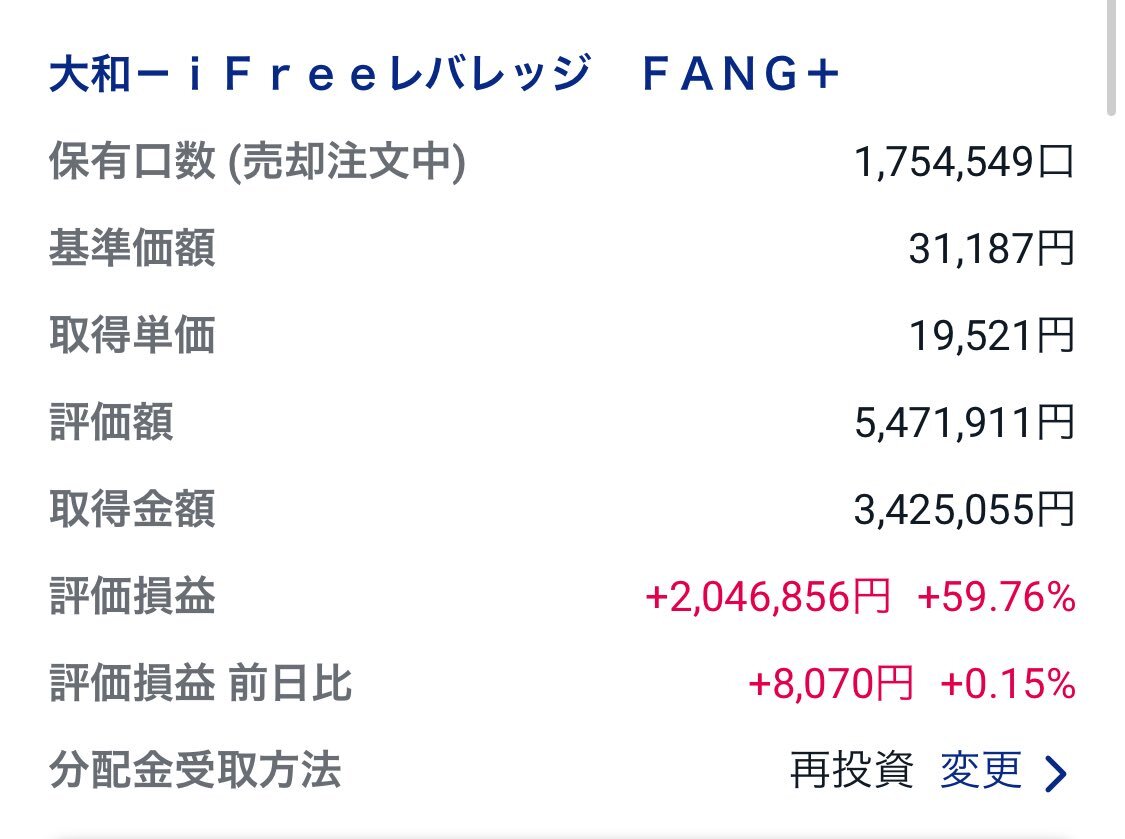Select the 保有口数 (売却注文中) label
Image resolution: width=1125 pixels, height=839 pixels.
pyautogui.click(x=257, y=161)
